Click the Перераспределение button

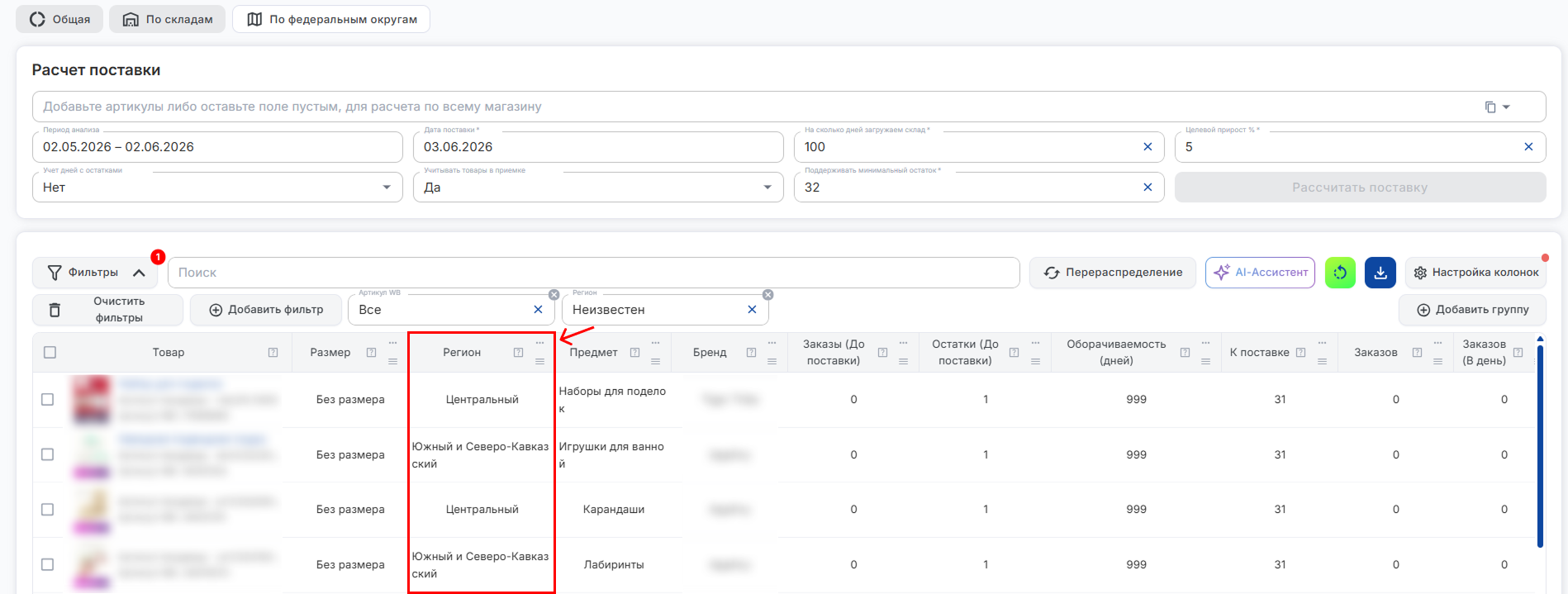coord(1113,273)
